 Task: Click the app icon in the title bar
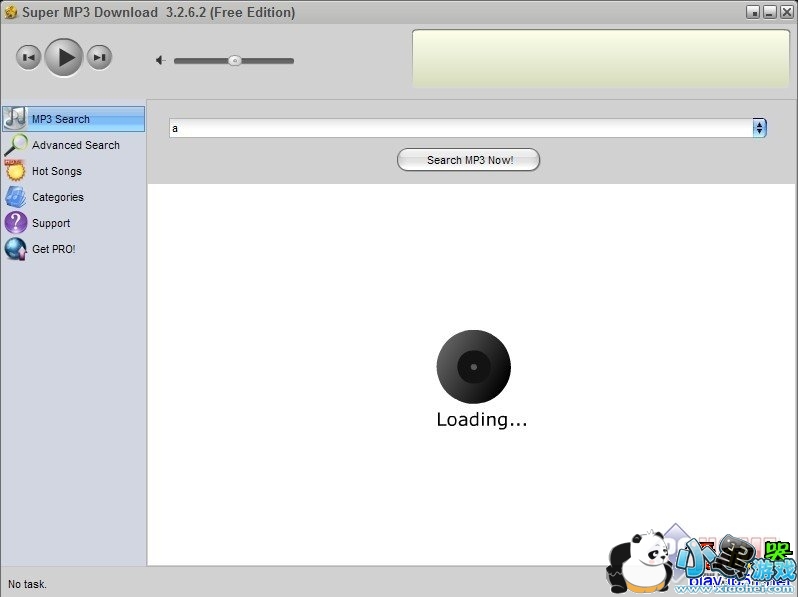point(10,12)
